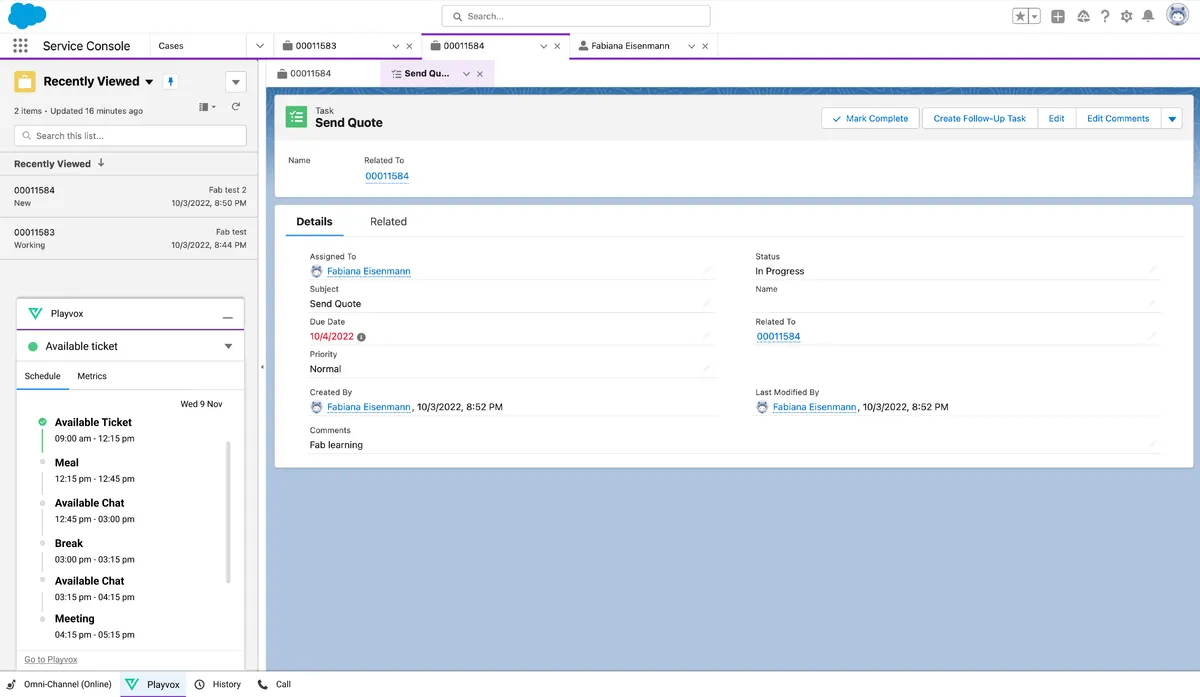Close the Fabiana Eisenmann workspace tab
The image size is (1200, 697).
tap(705, 46)
